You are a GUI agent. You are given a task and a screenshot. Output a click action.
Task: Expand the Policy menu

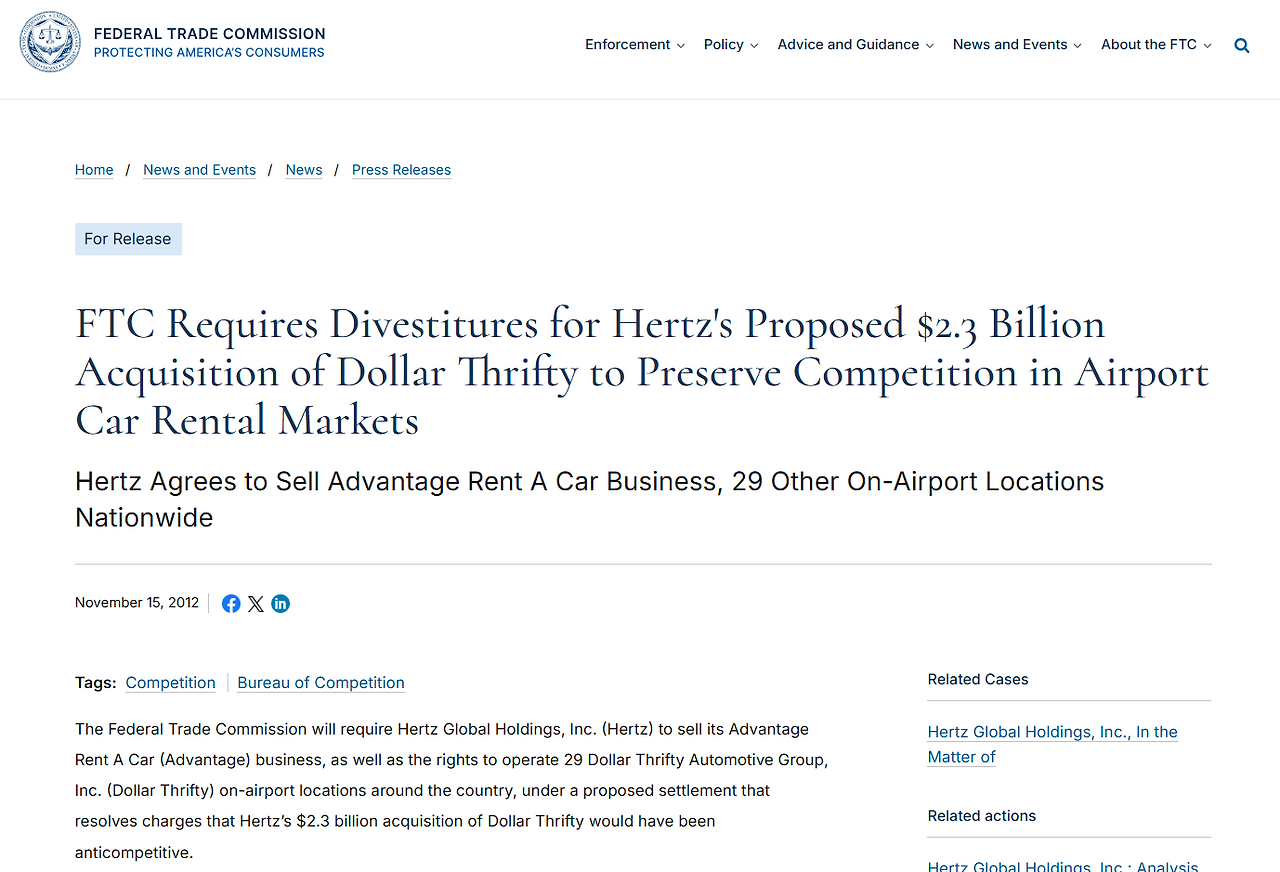coord(731,45)
